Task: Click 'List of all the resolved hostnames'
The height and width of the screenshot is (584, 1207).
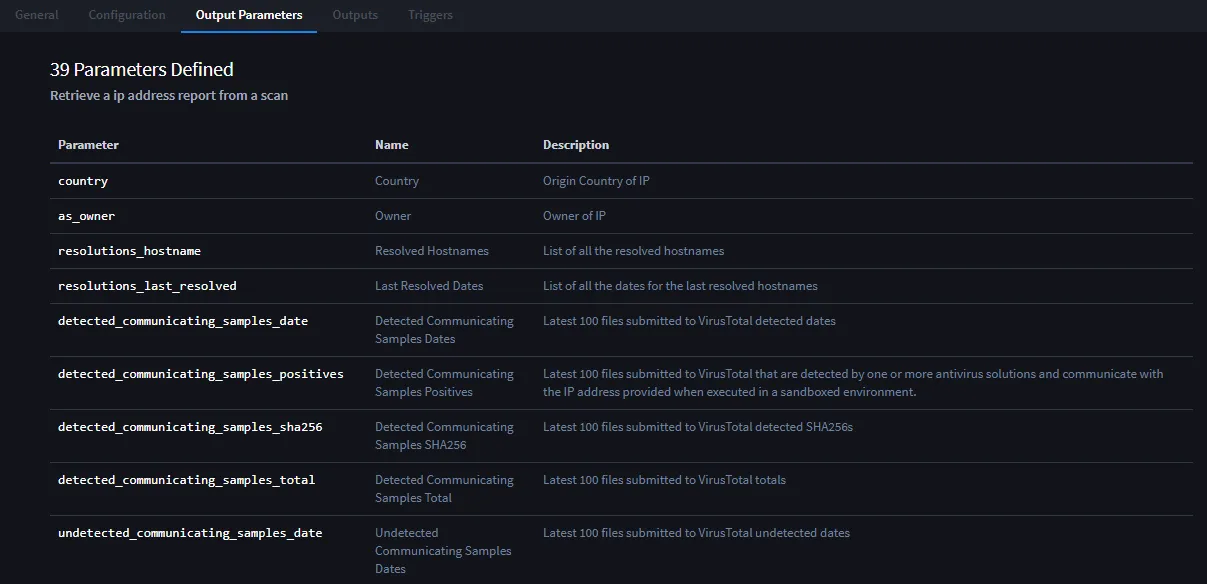Action: pos(633,251)
